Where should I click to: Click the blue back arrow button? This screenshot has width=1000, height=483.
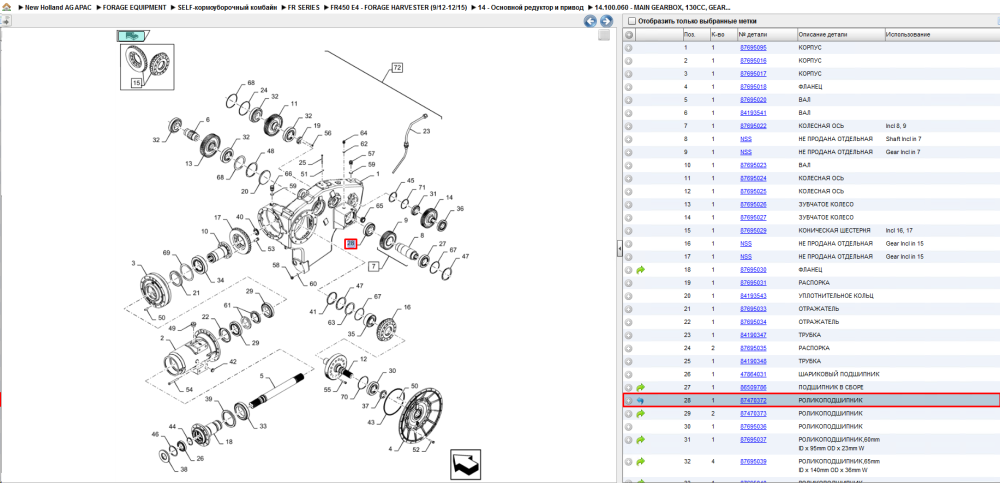pyautogui.click(x=590, y=21)
